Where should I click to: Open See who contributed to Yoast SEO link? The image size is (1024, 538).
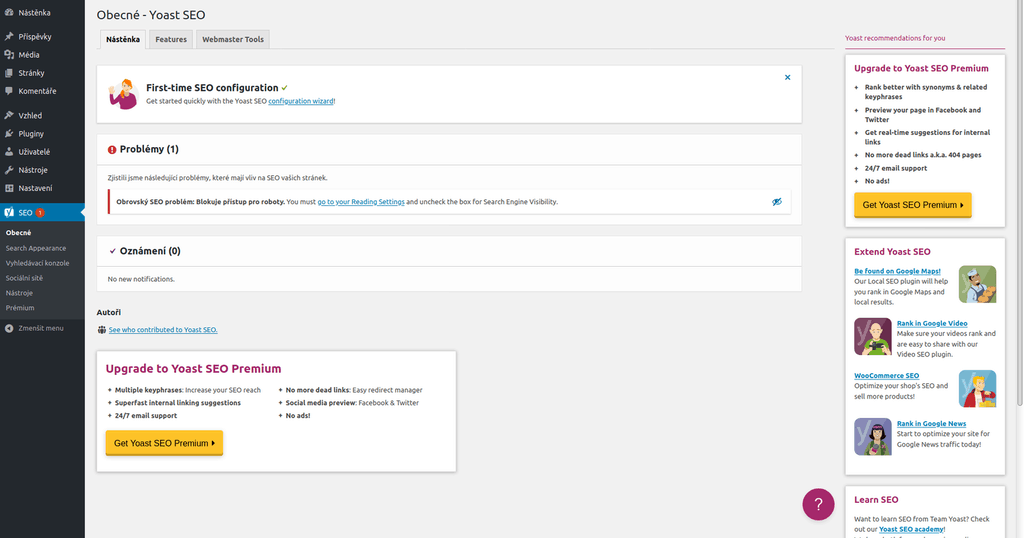(x=163, y=330)
